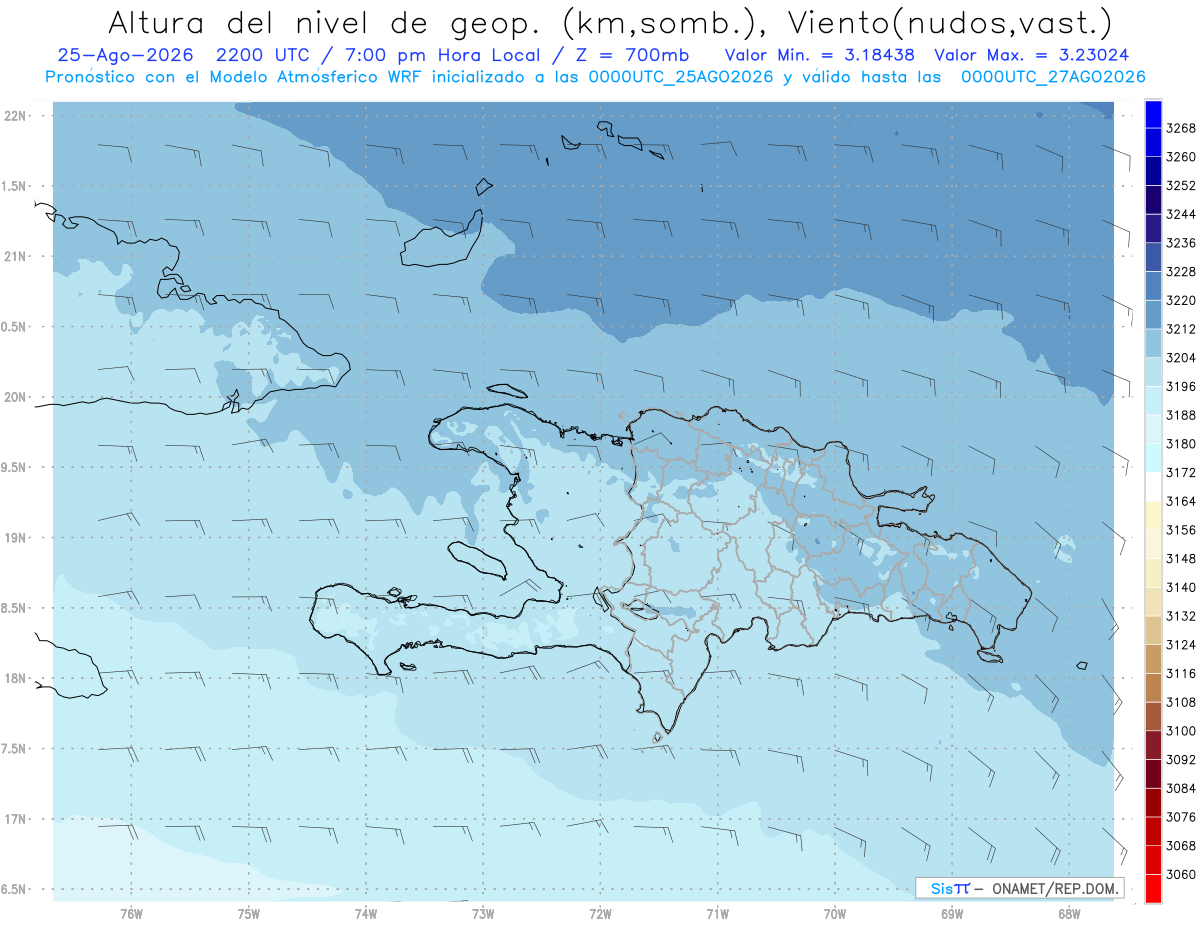Click the '70W' longitude label
The width and height of the screenshot is (1200, 927).
tap(835, 914)
